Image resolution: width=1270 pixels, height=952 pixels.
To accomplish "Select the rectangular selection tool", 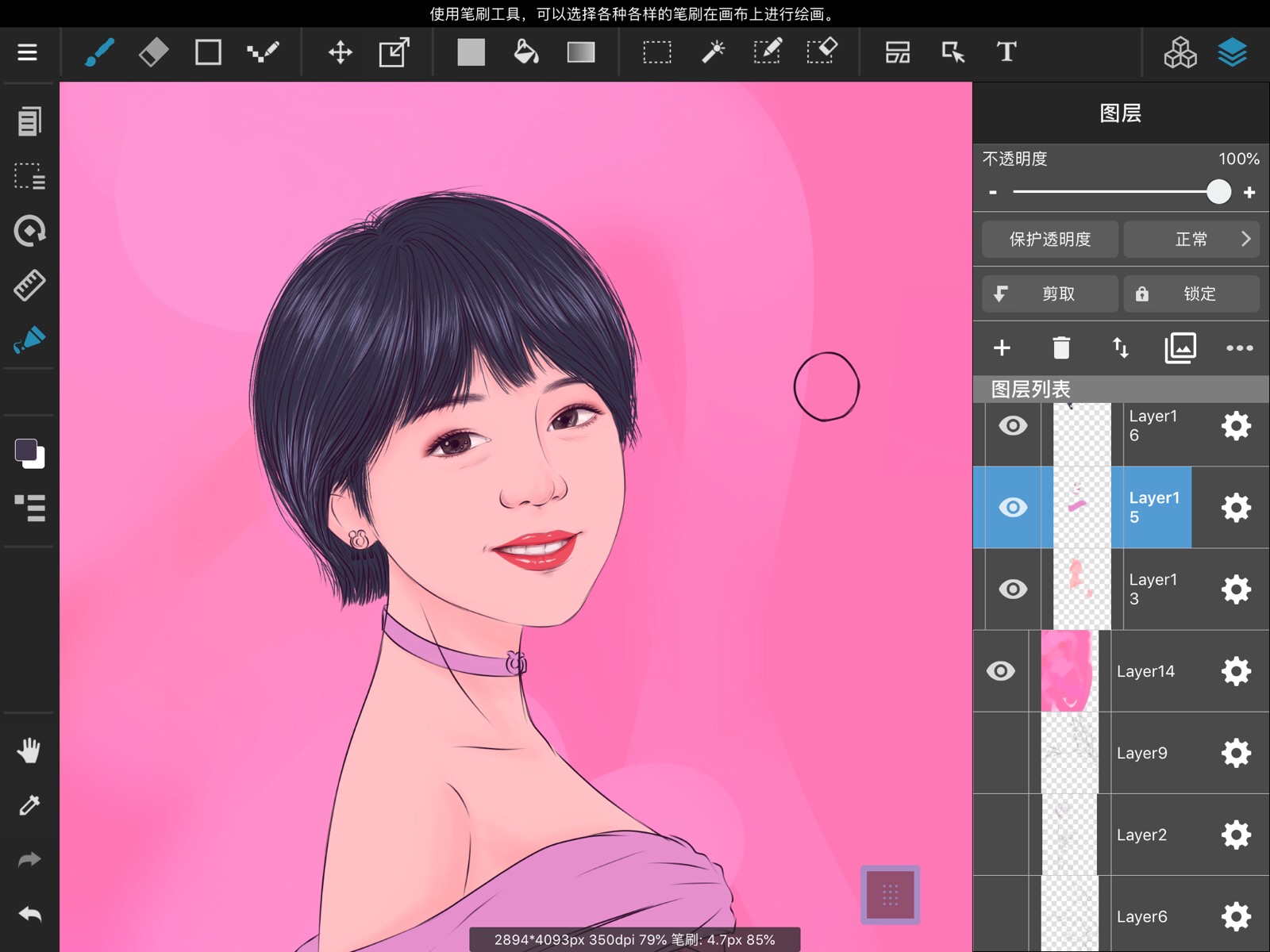I will pyautogui.click(x=657, y=52).
